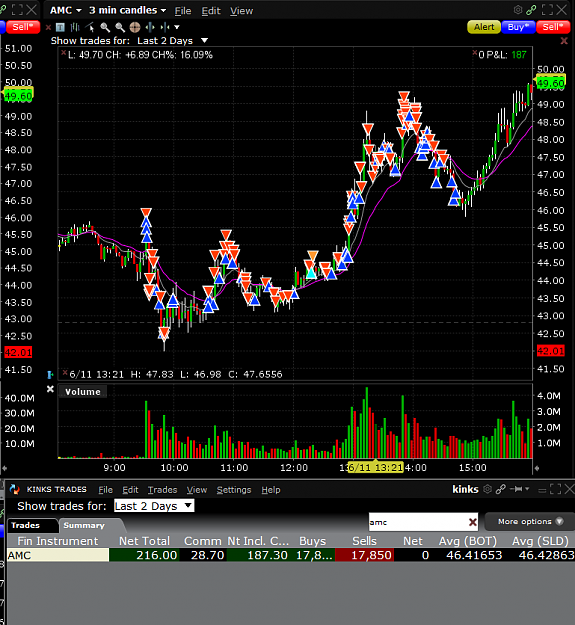The width and height of the screenshot is (575, 625).
Task: Select the AMC row in summary table
Action: (x=291, y=555)
